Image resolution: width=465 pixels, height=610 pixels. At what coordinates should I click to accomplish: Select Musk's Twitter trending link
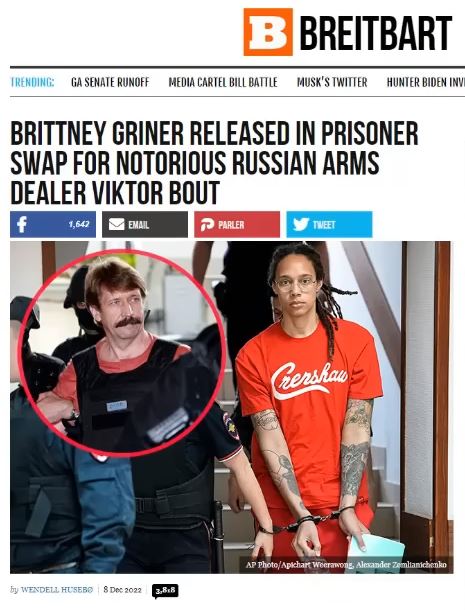tap(332, 82)
